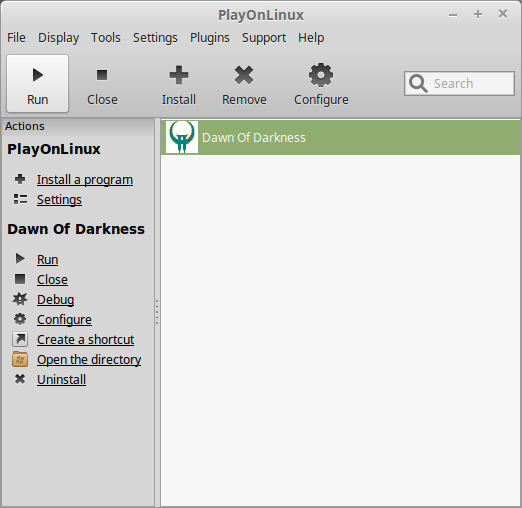Click X icon beside Uninstall
Image resolution: width=522 pixels, height=508 pixels.
[20, 379]
